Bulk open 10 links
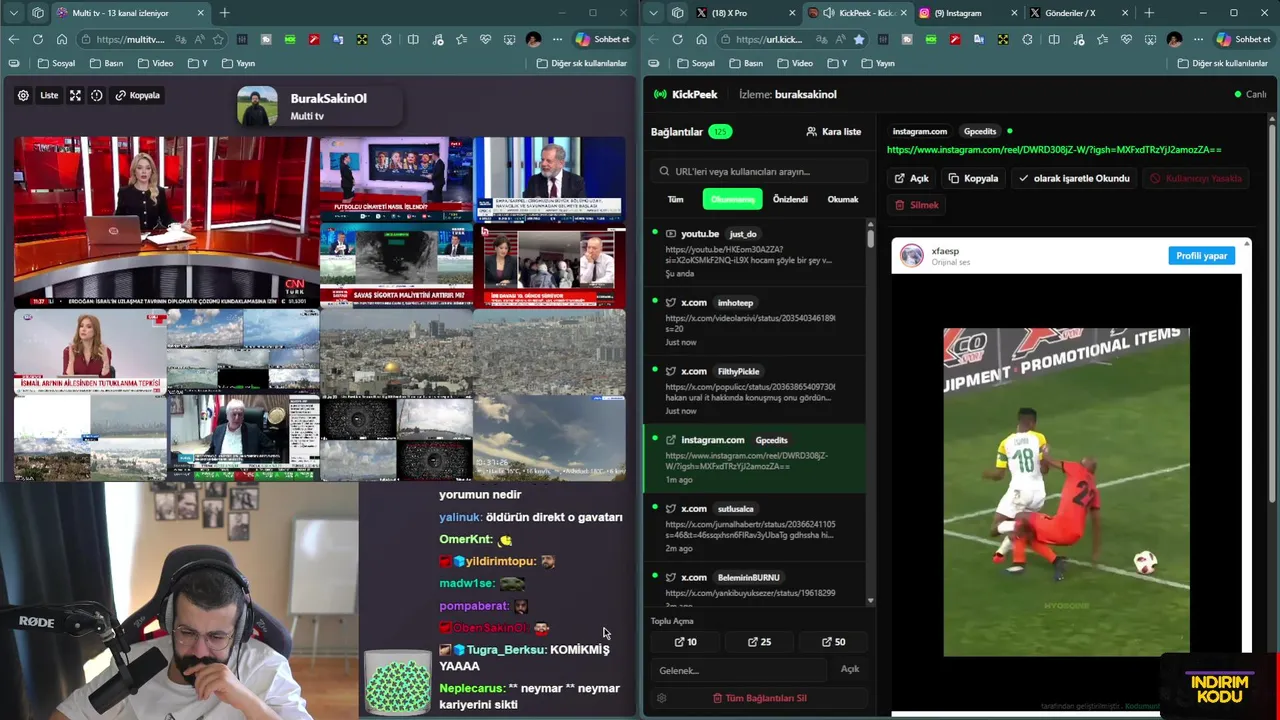1280x720 pixels. pyautogui.click(x=686, y=642)
